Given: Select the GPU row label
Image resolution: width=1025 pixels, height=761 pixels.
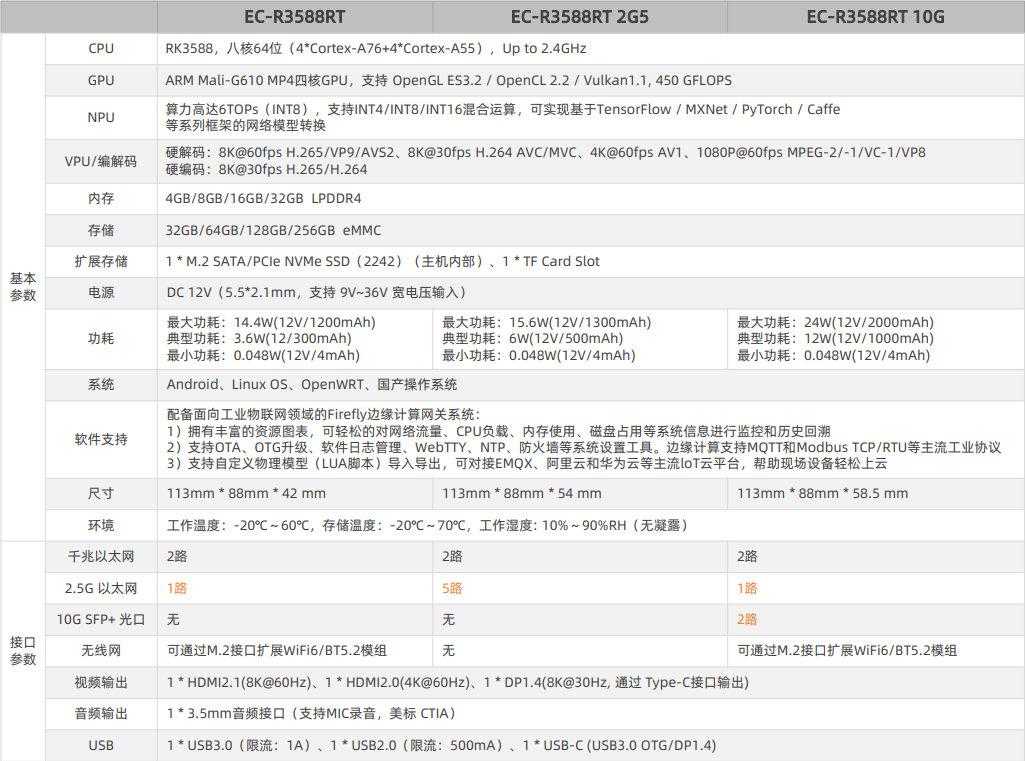Looking at the screenshot, I should (x=100, y=80).
